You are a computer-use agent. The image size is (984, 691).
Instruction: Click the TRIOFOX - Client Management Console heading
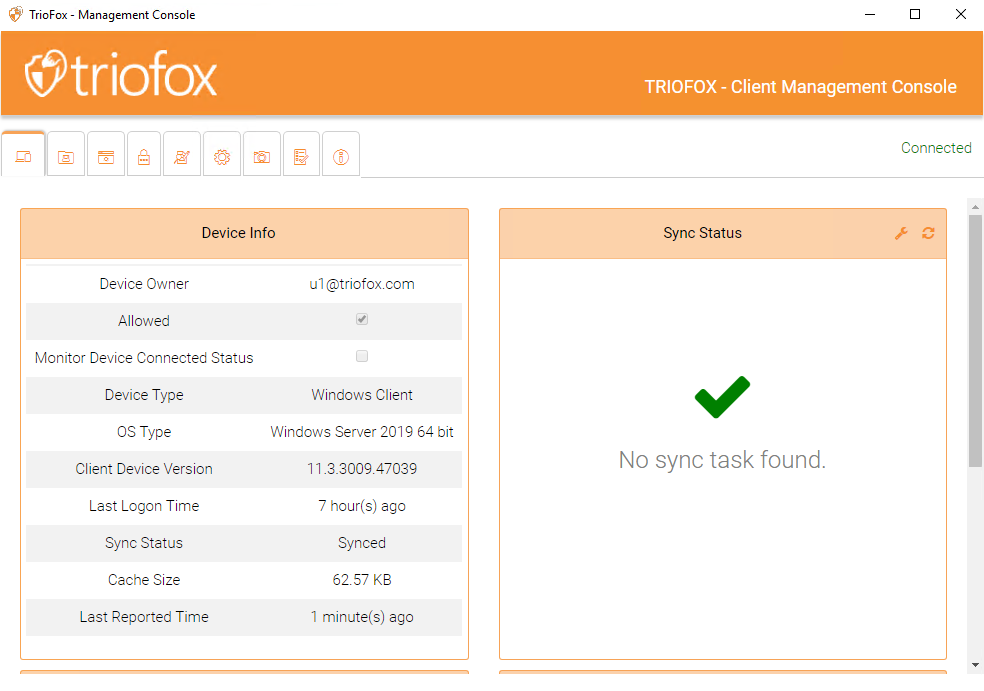click(801, 87)
